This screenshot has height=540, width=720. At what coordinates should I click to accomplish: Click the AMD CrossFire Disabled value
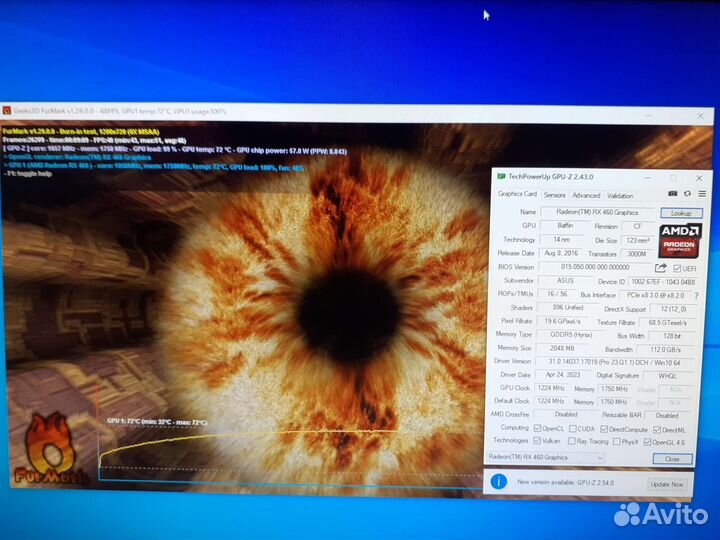pos(566,414)
